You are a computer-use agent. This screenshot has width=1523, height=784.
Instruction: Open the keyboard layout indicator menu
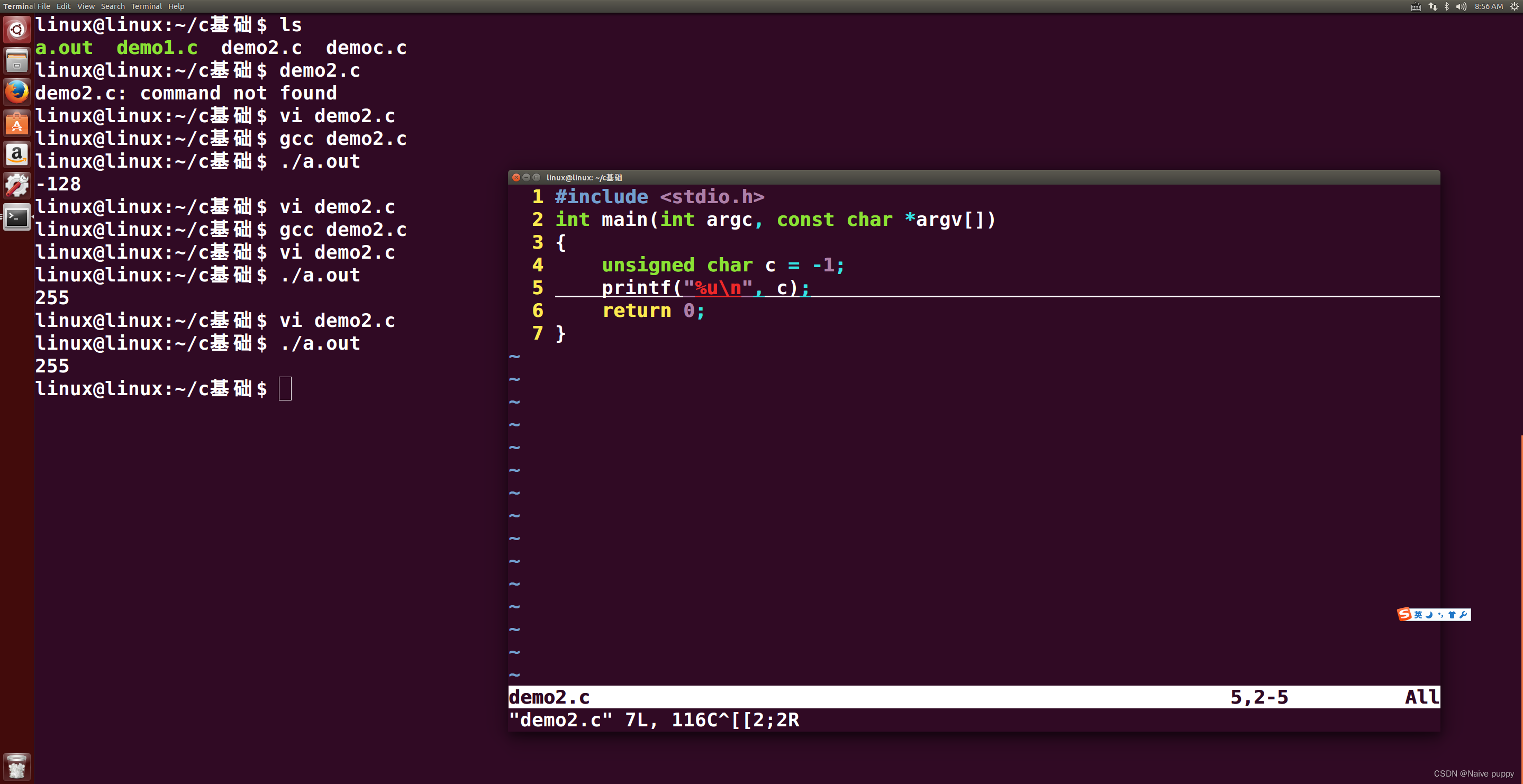[1416, 6]
